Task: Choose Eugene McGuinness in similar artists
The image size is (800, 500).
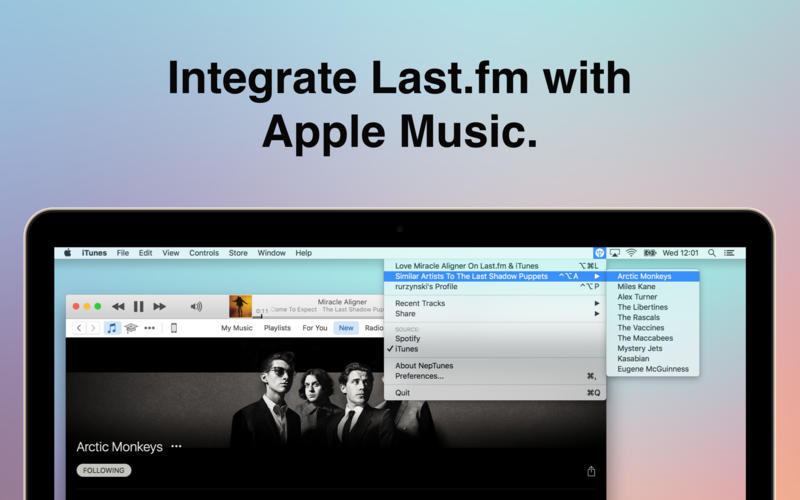Action: click(x=653, y=369)
